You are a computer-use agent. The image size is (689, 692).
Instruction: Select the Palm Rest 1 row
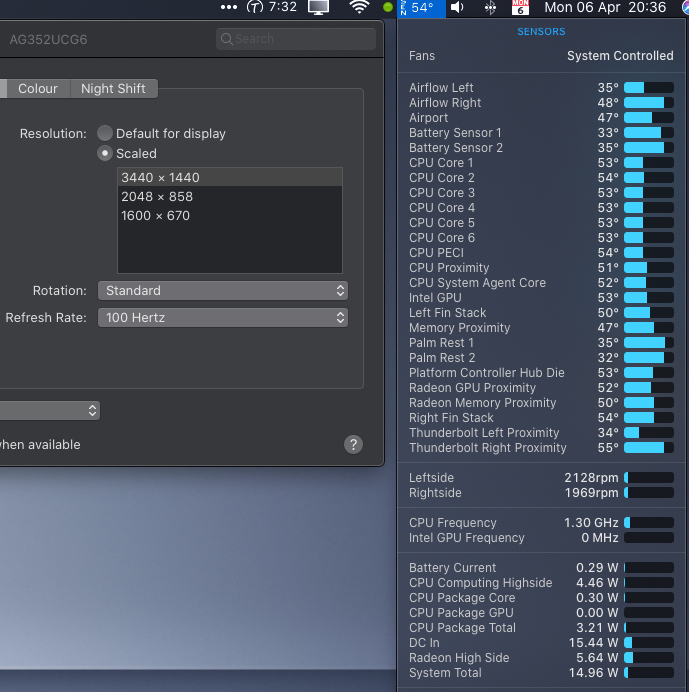coord(541,343)
